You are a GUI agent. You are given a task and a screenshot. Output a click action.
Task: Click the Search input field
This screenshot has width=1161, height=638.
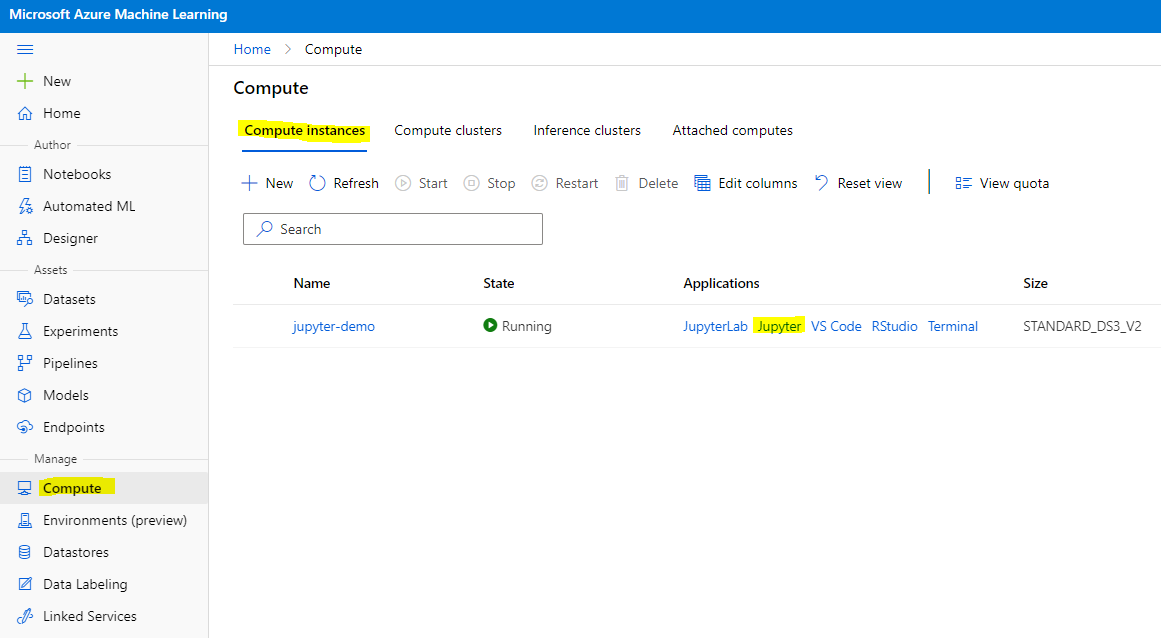pos(393,229)
